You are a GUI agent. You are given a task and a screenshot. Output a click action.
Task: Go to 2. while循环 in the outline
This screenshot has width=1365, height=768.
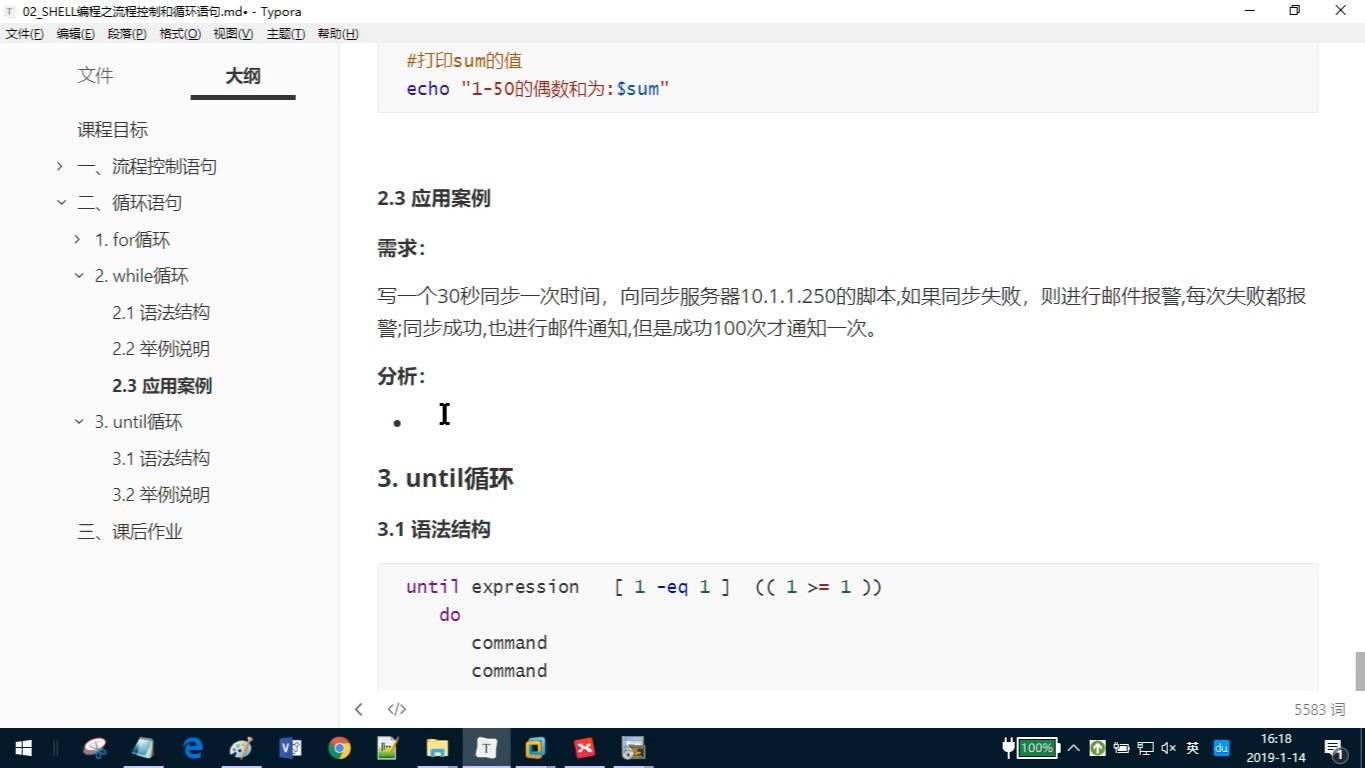(142, 276)
